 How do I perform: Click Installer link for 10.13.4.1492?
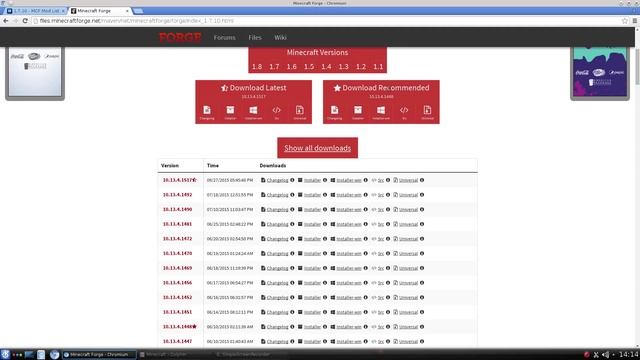[313, 195]
